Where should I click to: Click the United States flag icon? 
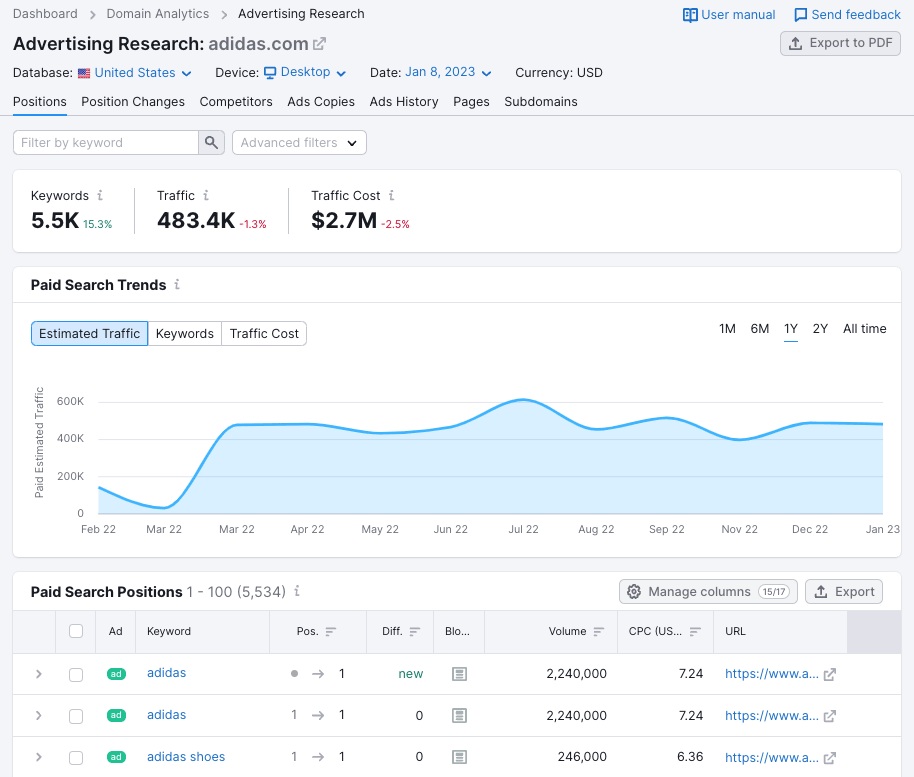(84, 73)
